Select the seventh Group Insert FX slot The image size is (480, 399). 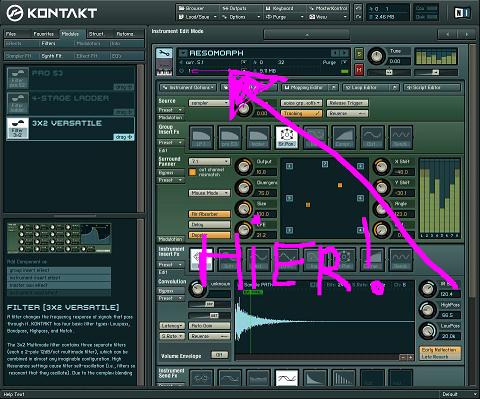click(372, 137)
